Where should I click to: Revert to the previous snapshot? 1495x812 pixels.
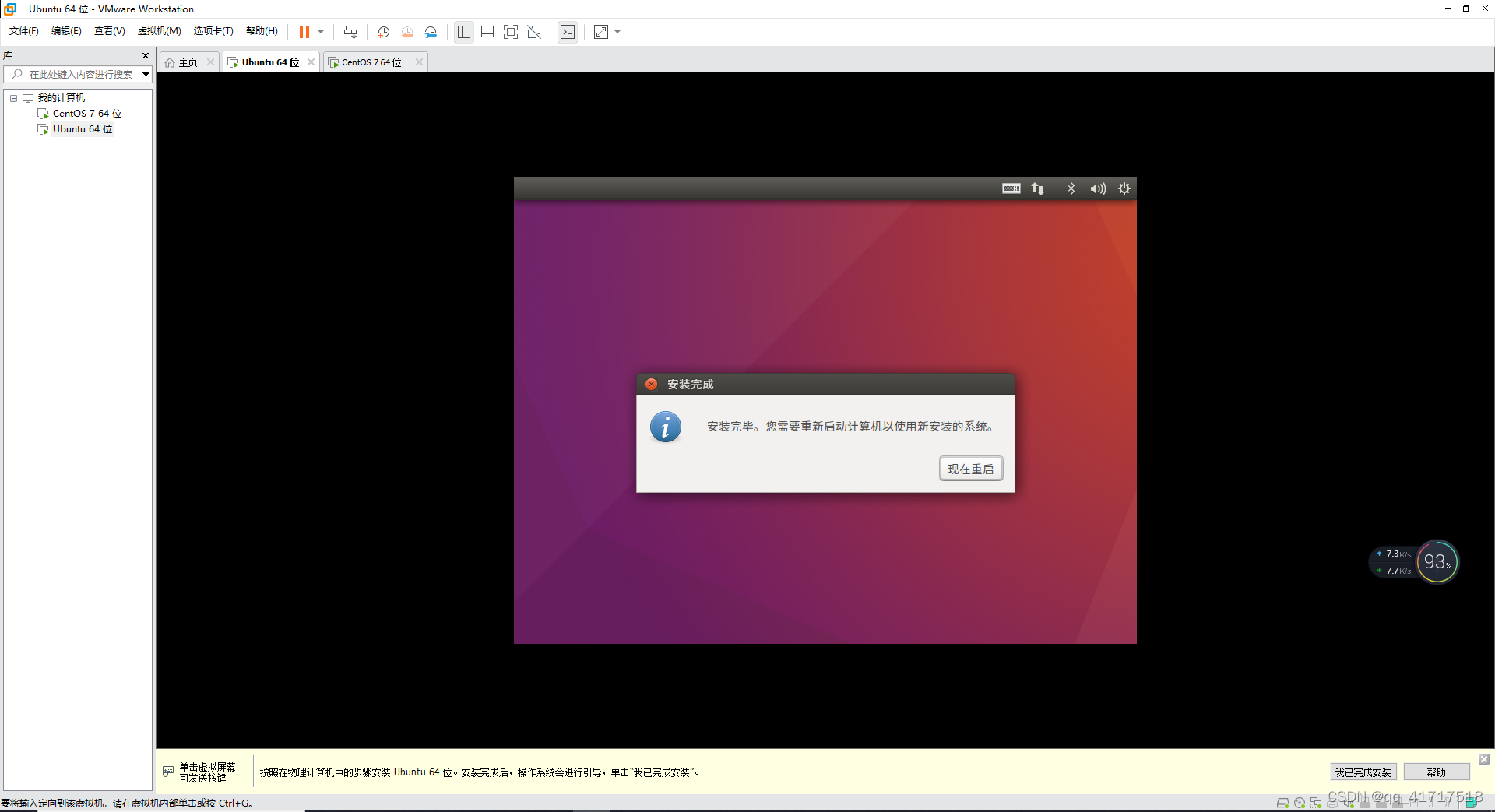pos(407,32)
